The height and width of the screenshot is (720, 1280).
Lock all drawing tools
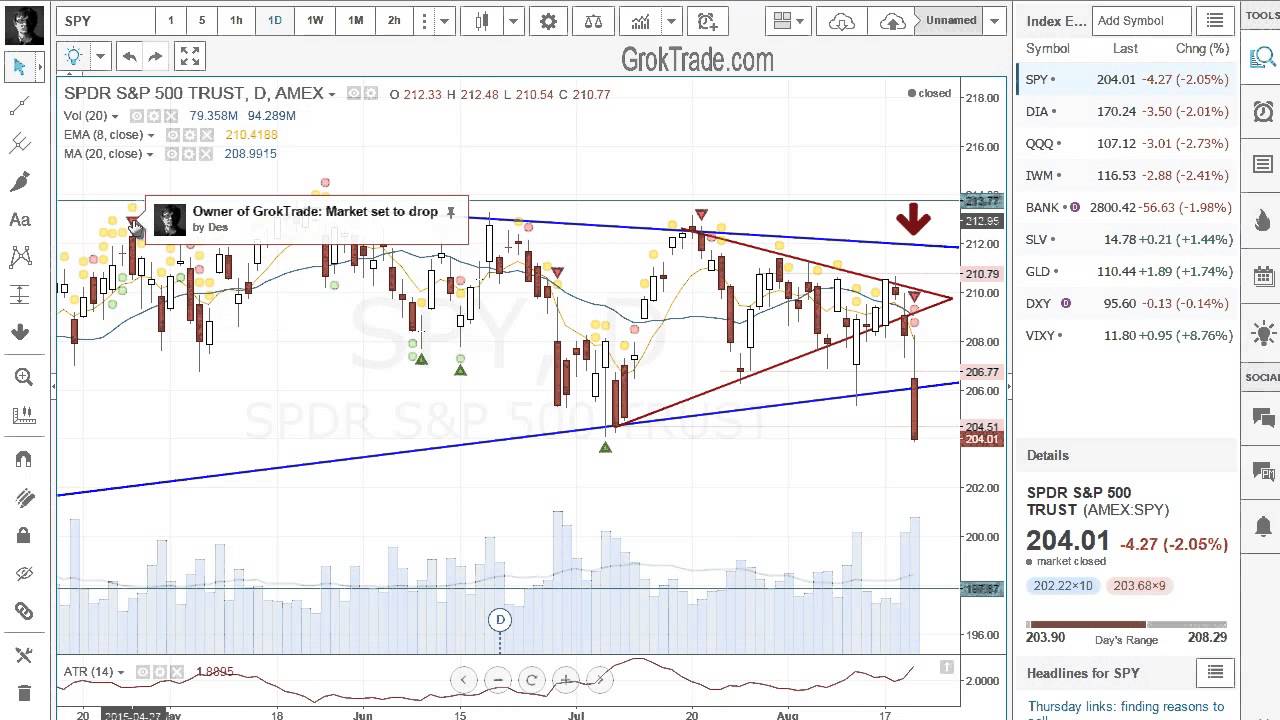point(22,535)
